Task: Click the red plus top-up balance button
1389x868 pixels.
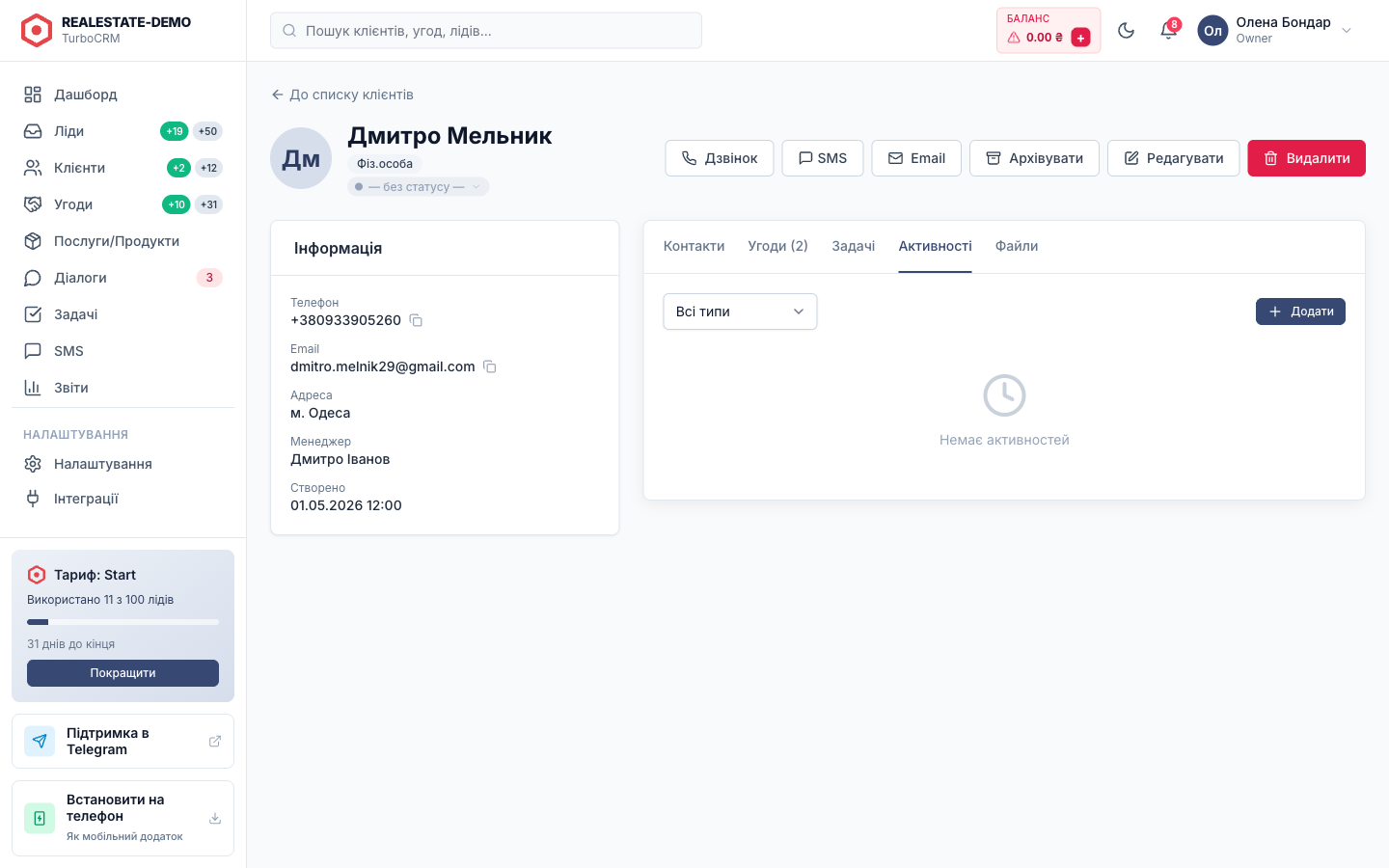Action: [x=1081, y=38]
